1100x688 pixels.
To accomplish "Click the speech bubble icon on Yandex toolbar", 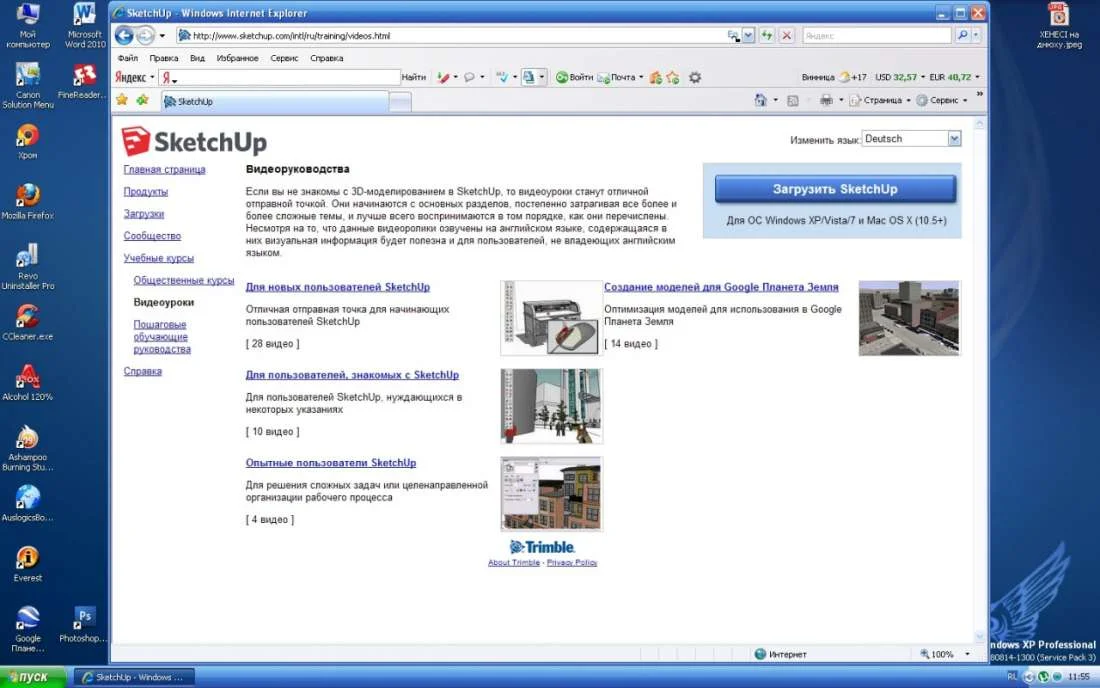I will [x=469, y=77].
